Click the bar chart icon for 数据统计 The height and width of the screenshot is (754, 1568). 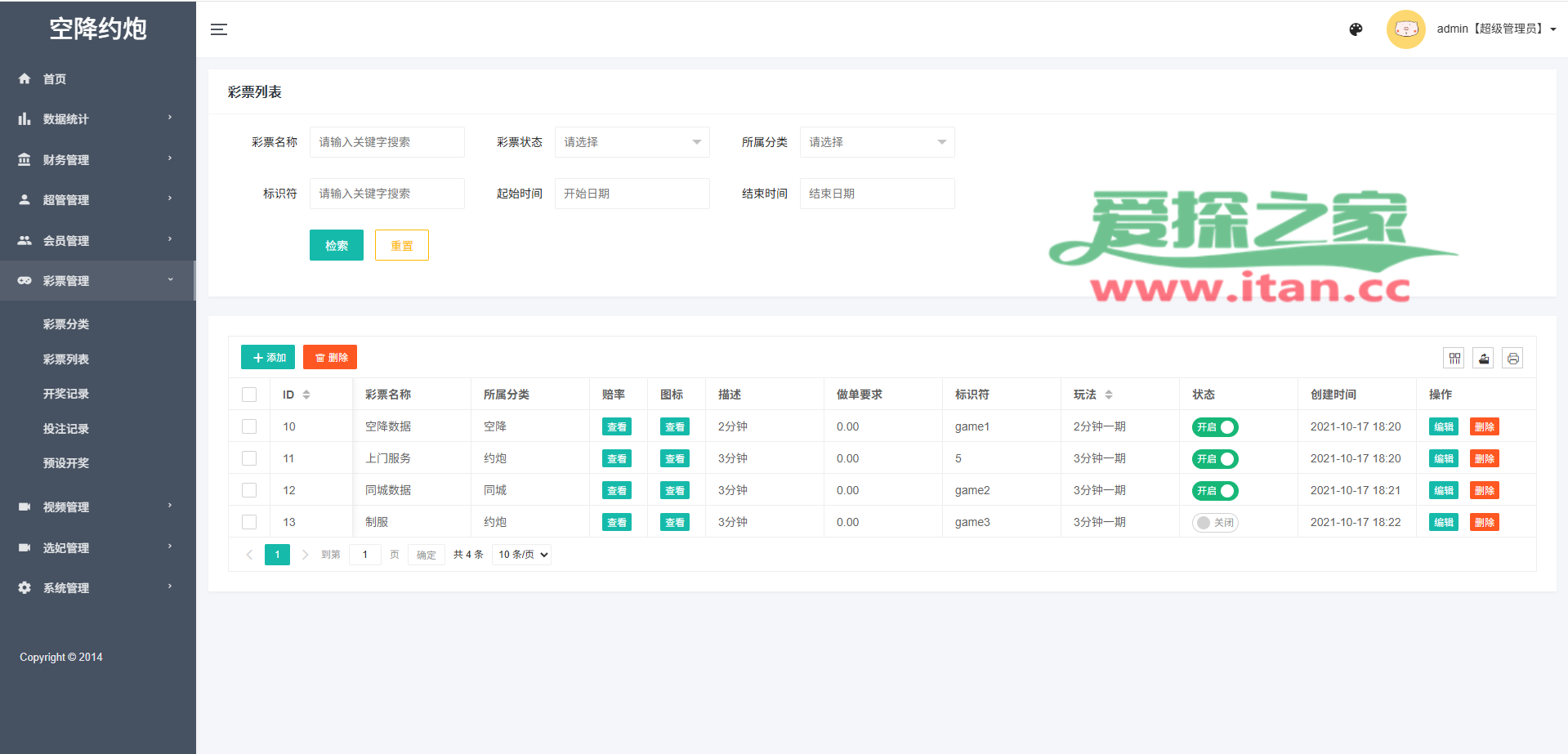[x=25, y=118]
